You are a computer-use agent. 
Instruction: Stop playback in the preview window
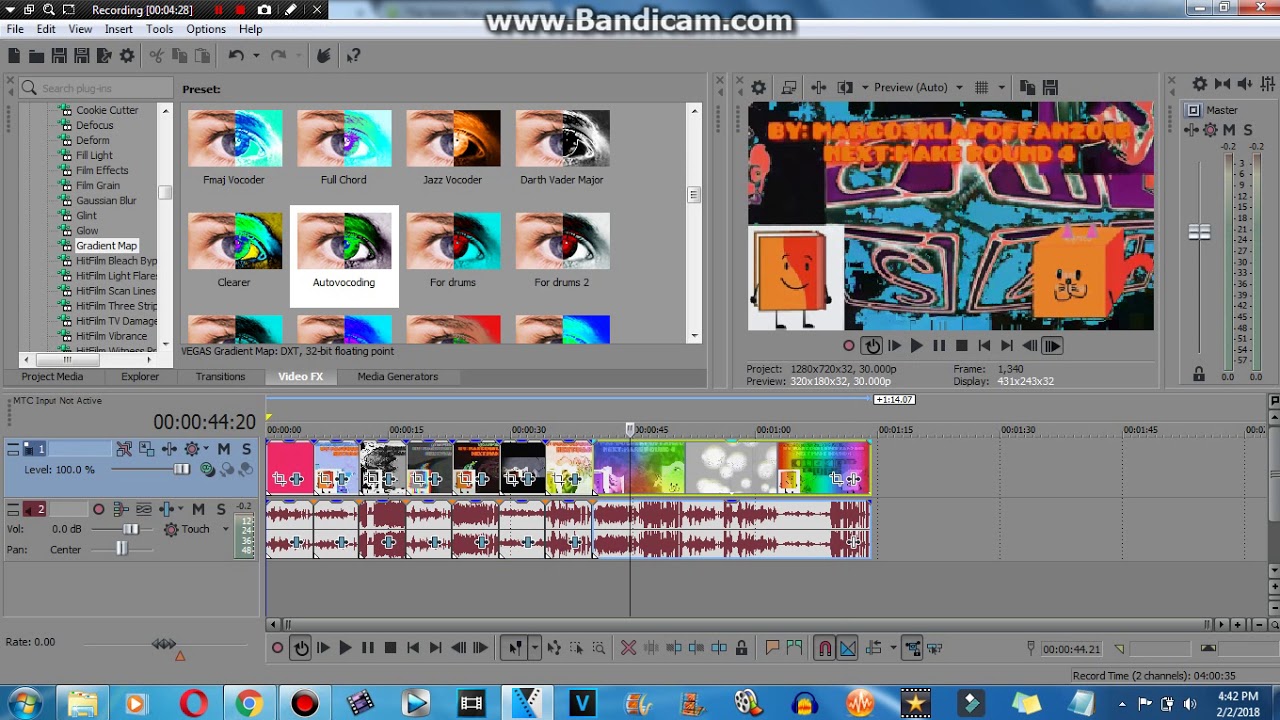pyautogui.click(x=961, y=346)
